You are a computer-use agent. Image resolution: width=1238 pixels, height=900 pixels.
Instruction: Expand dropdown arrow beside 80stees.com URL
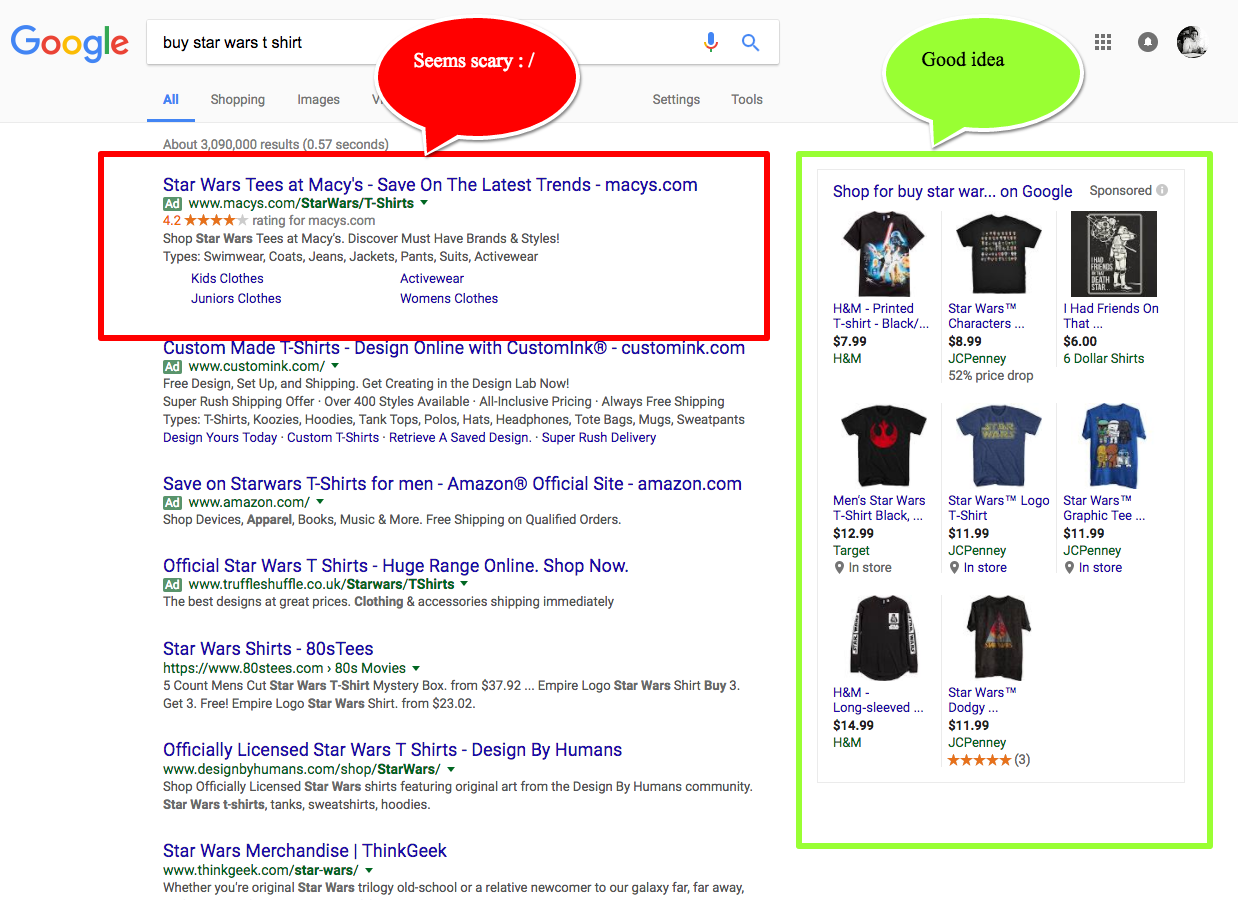[x=416, y=668]
